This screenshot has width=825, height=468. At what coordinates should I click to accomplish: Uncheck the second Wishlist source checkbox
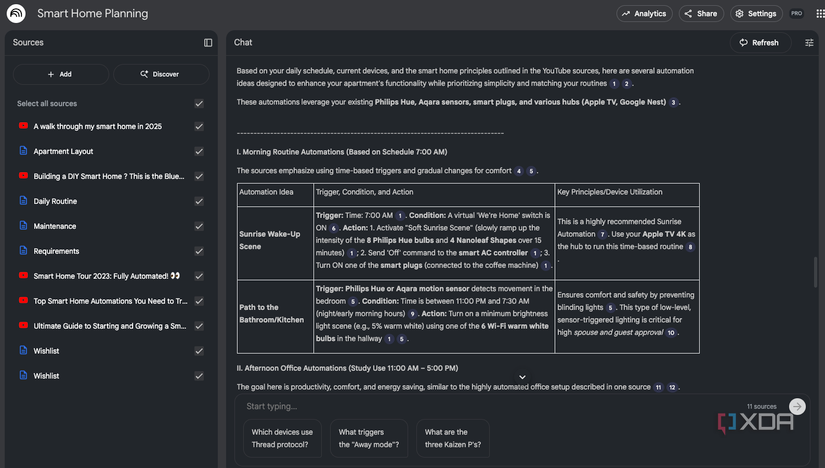(x=199, y=376)
